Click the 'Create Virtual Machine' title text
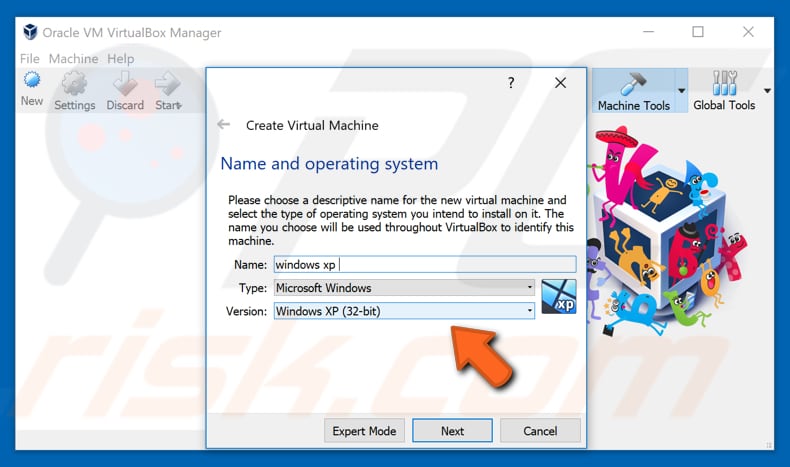The image size is (790, 467). 312,125
